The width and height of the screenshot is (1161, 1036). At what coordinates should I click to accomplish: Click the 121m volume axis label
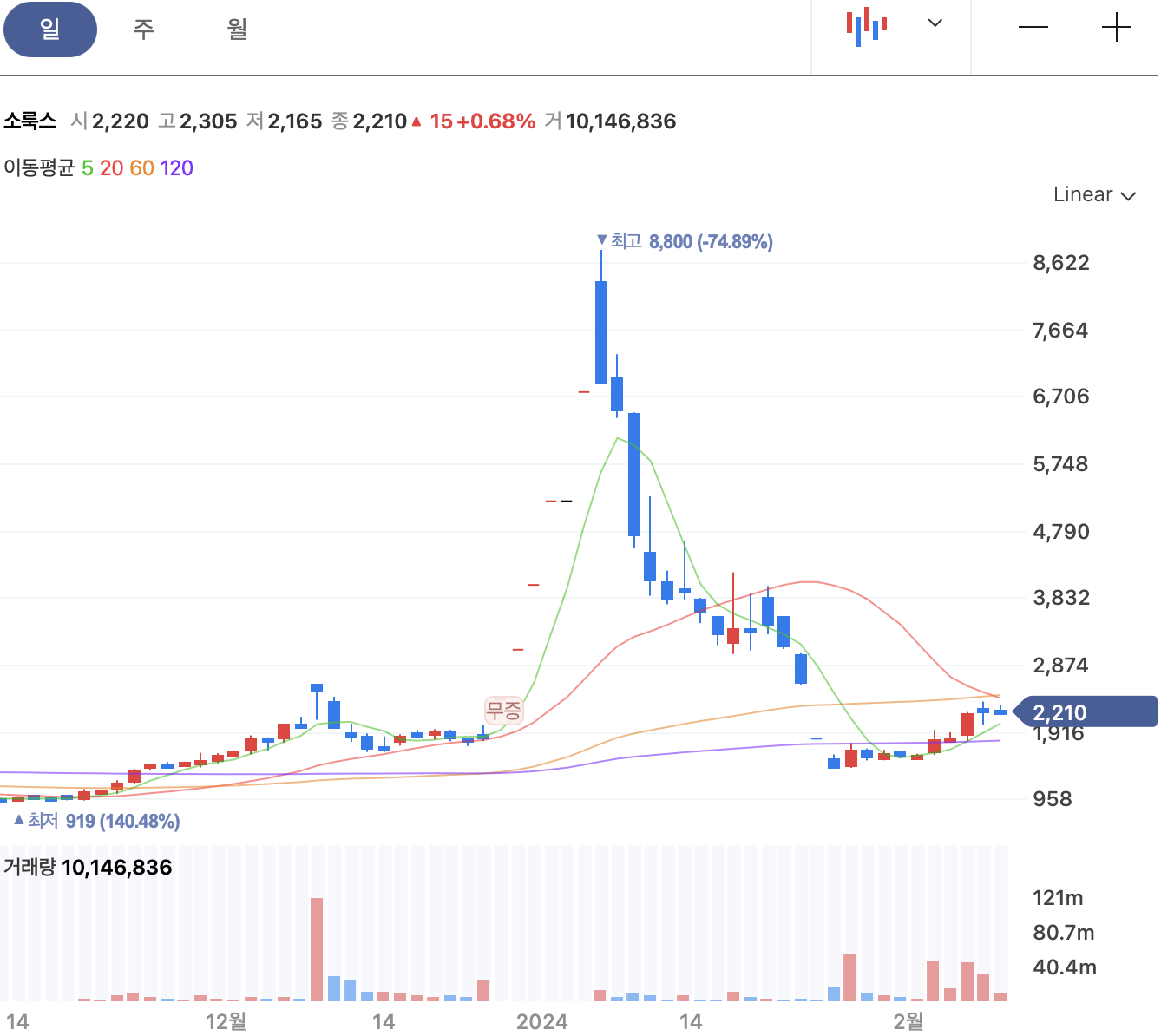click(1058, 898)
